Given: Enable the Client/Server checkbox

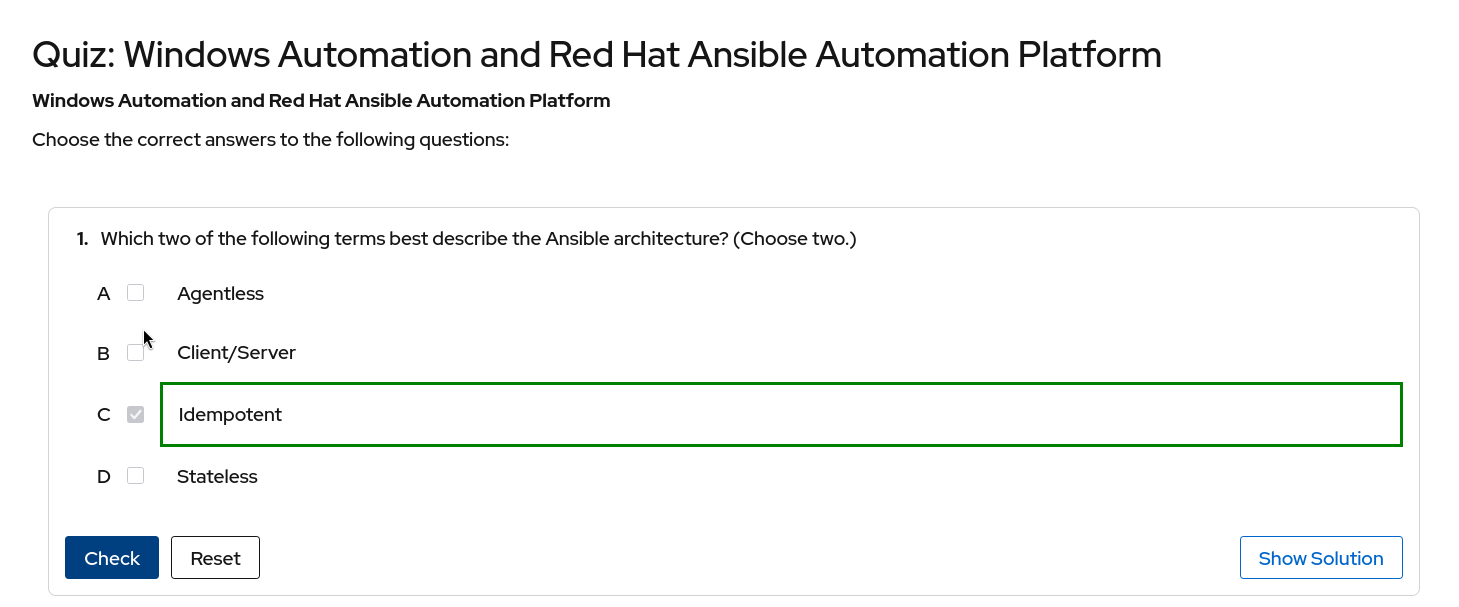Looking at the screenshot, I should tap(136, 353).
